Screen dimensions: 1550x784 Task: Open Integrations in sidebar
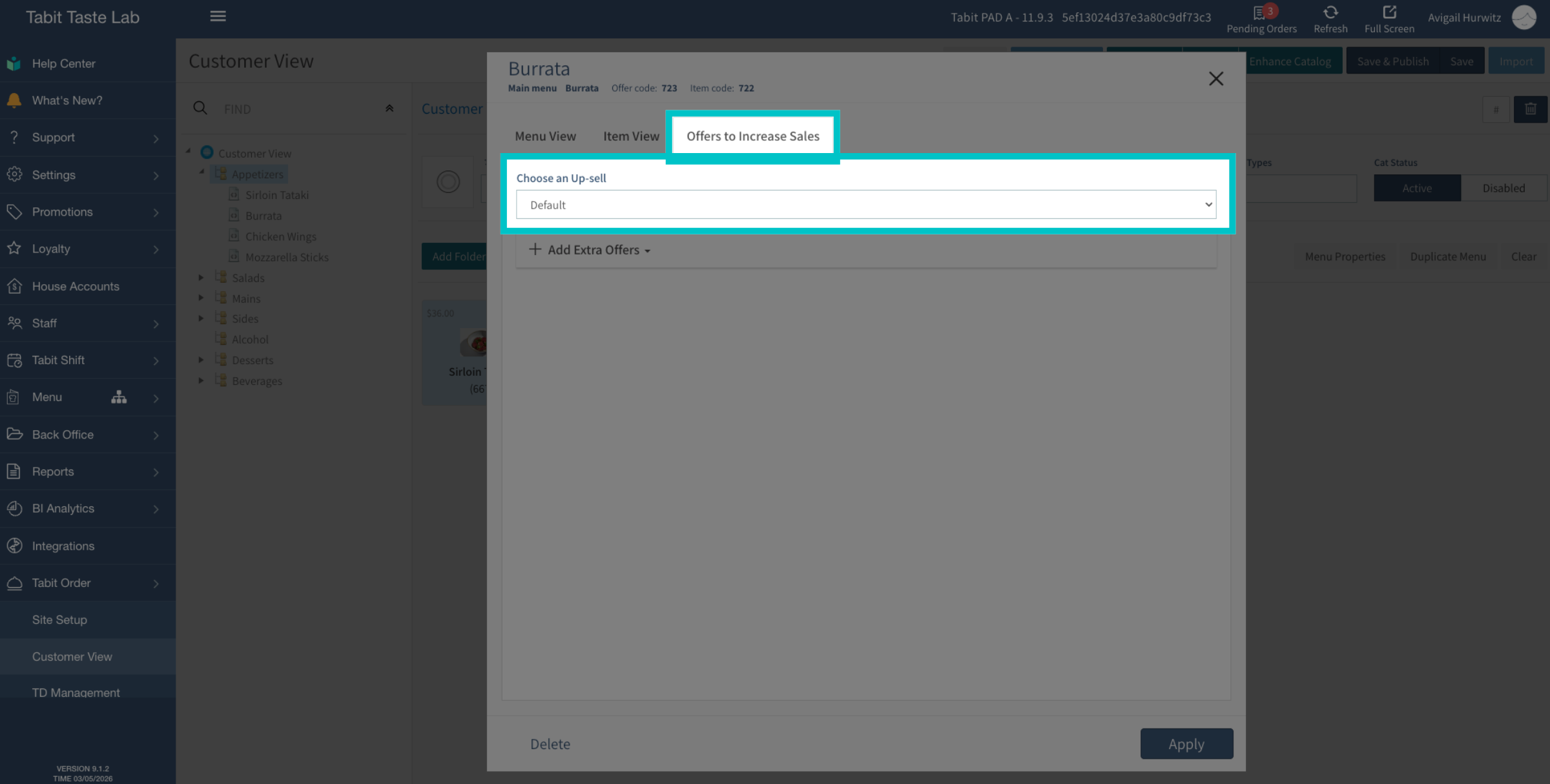(x=88, y=546)
